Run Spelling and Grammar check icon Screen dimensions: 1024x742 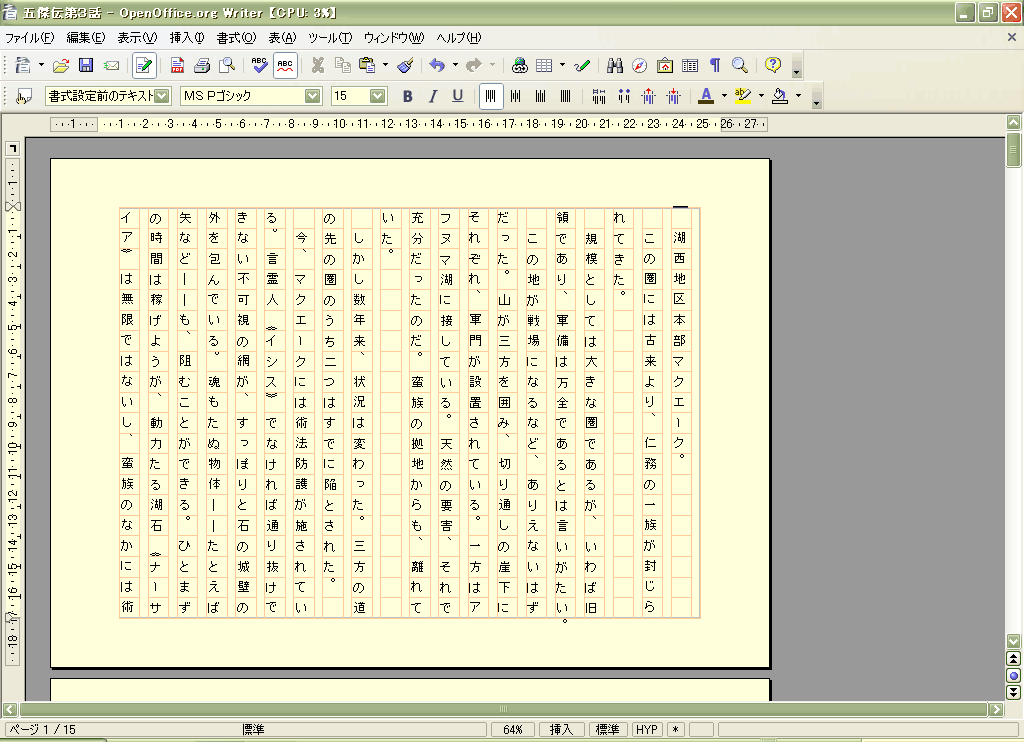(259, 65)
